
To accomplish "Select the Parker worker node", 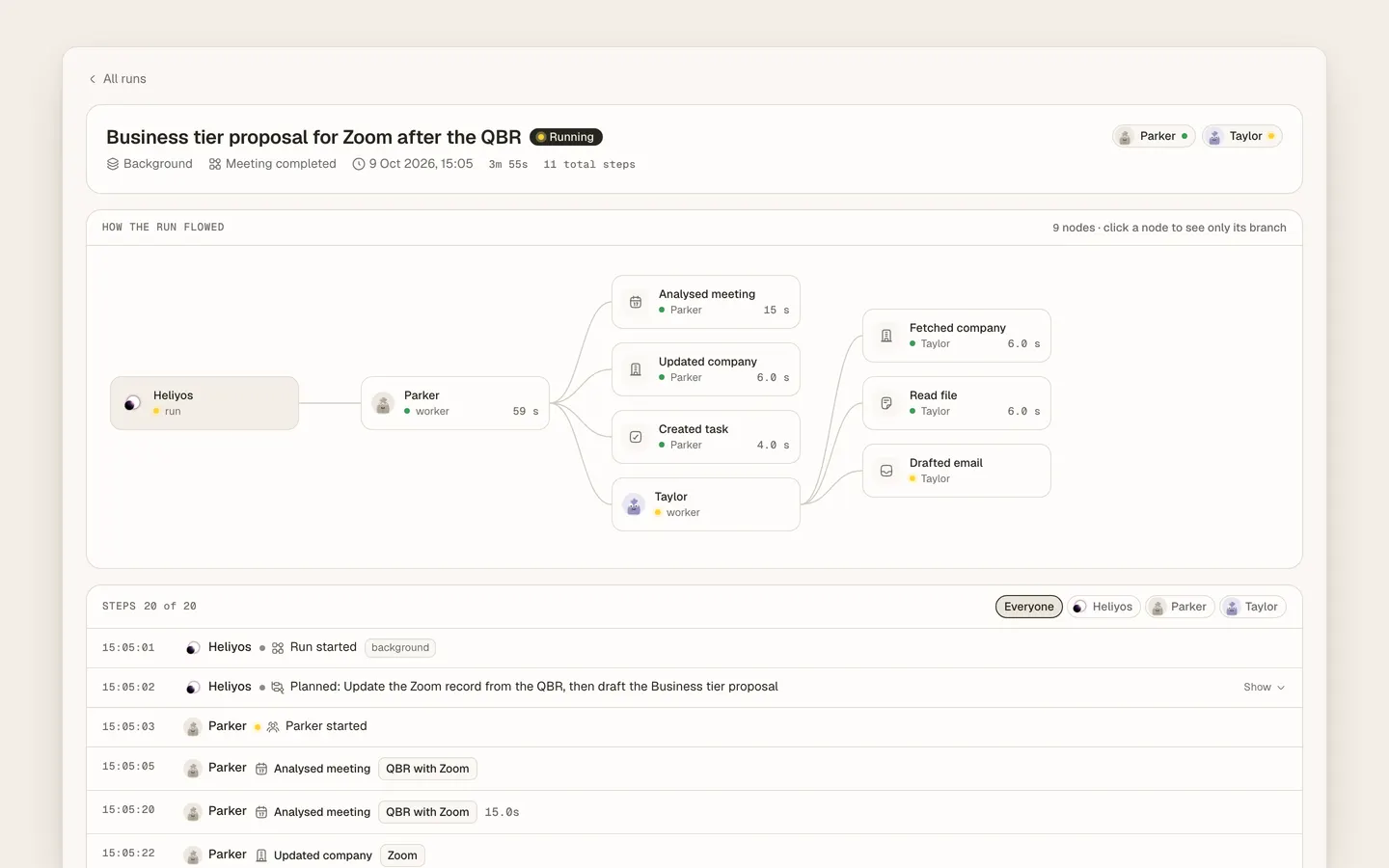I will 455,403.
